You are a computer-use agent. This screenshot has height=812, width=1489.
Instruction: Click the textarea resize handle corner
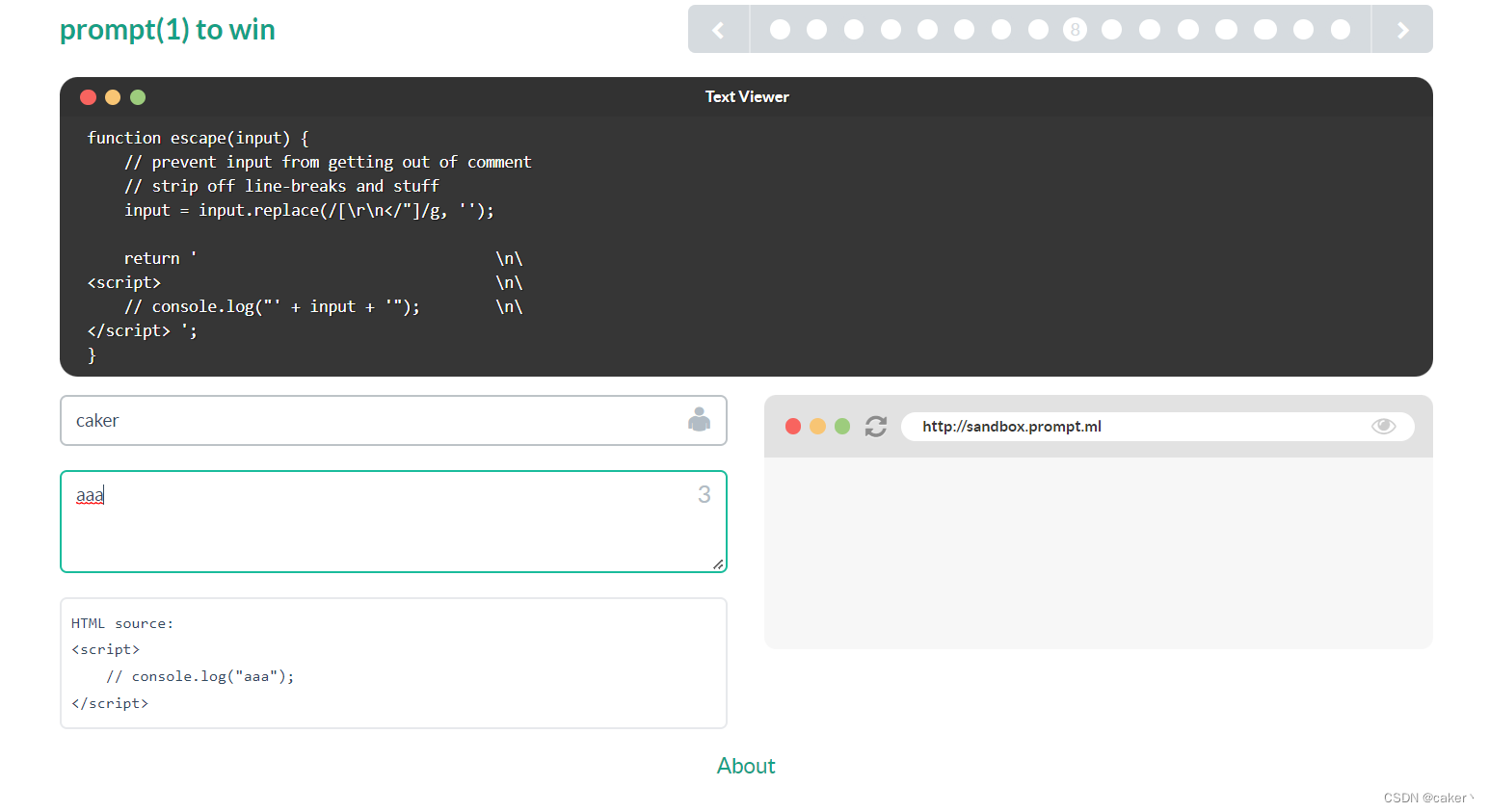point(718,564)
